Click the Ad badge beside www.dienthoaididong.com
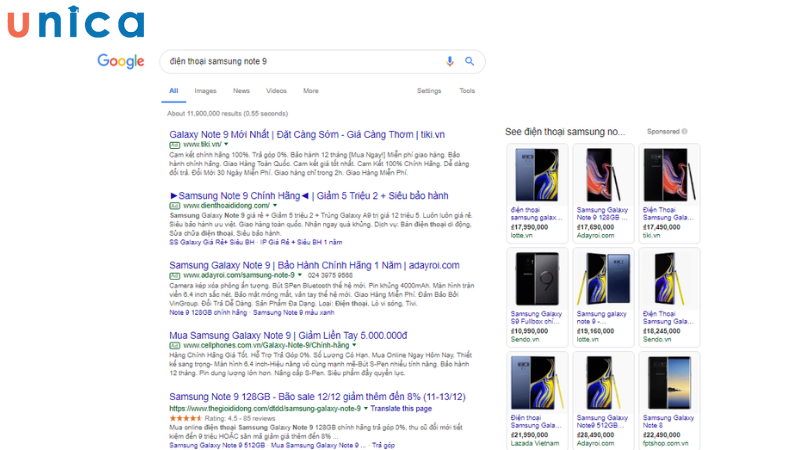The image size is (800, 450). (174, 206)
